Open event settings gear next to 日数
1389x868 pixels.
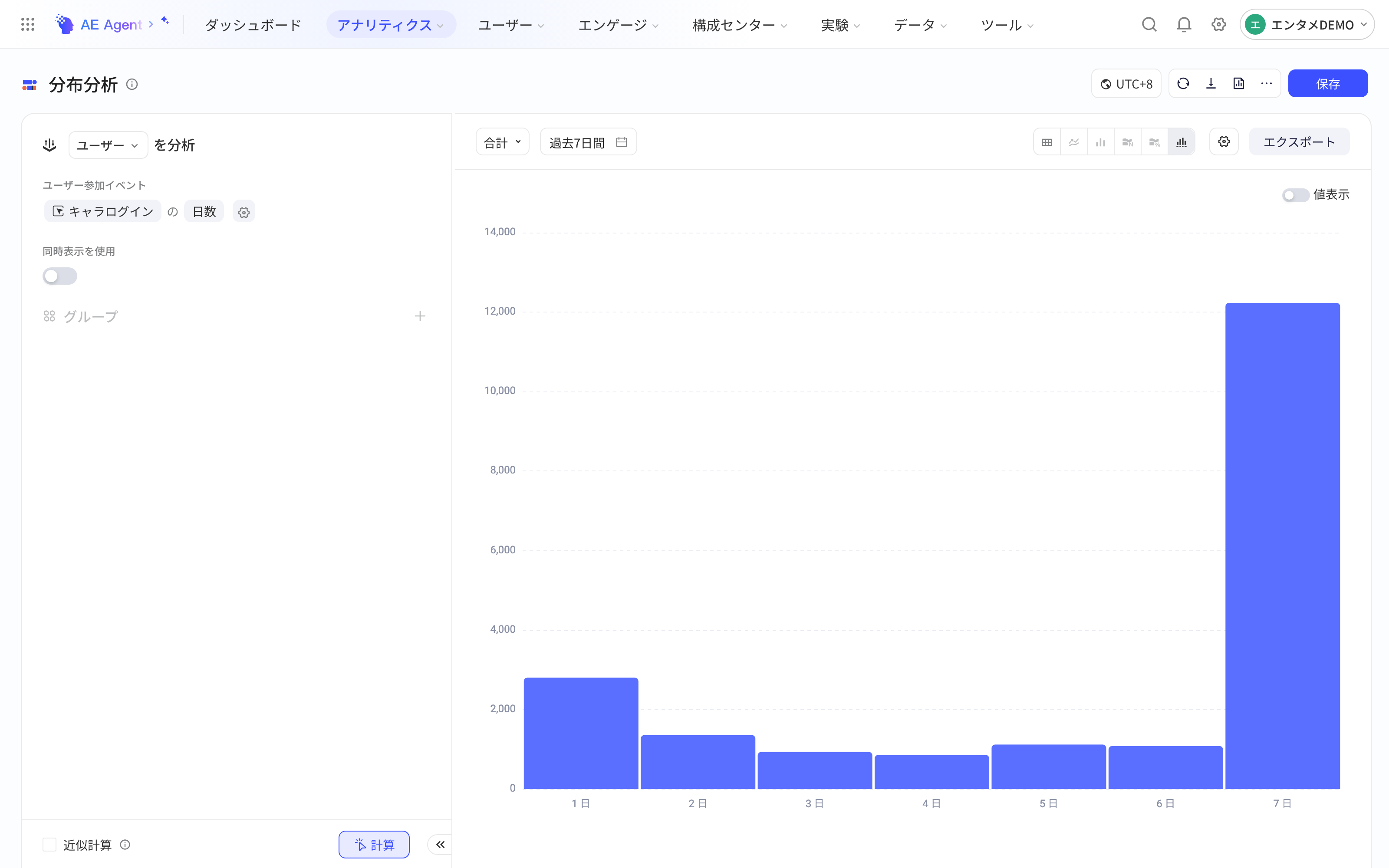pyautogui.click(x=244, y=212)
